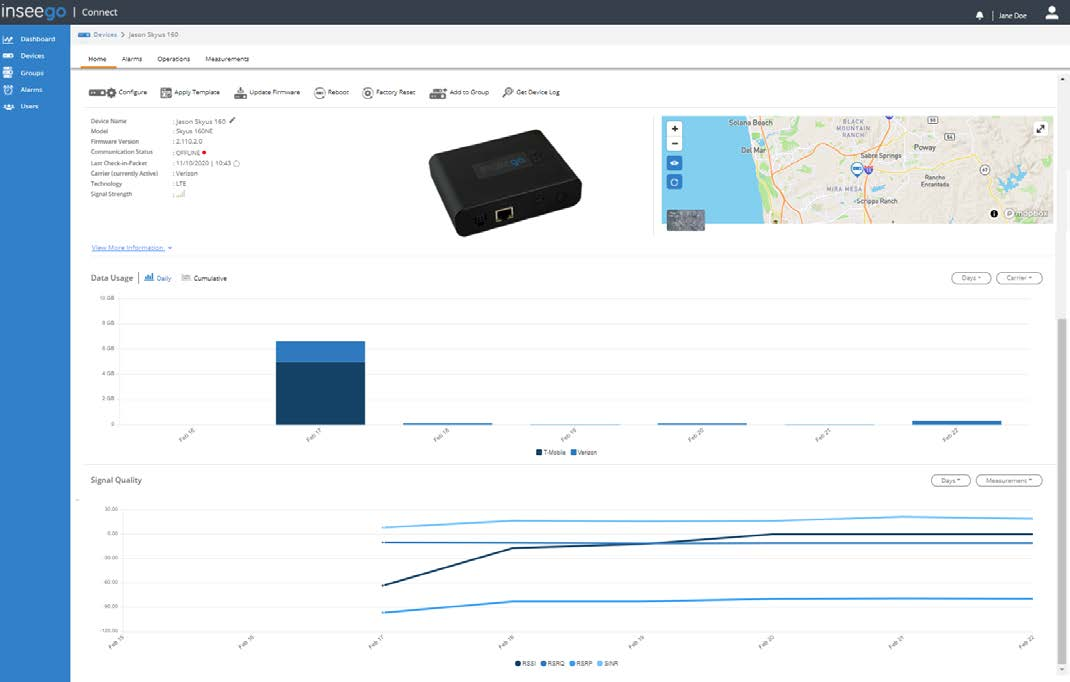This screenshot has height=682, width=1070.
Task: Toggle Verizon series in usage legend
Action: coord(583,452)
